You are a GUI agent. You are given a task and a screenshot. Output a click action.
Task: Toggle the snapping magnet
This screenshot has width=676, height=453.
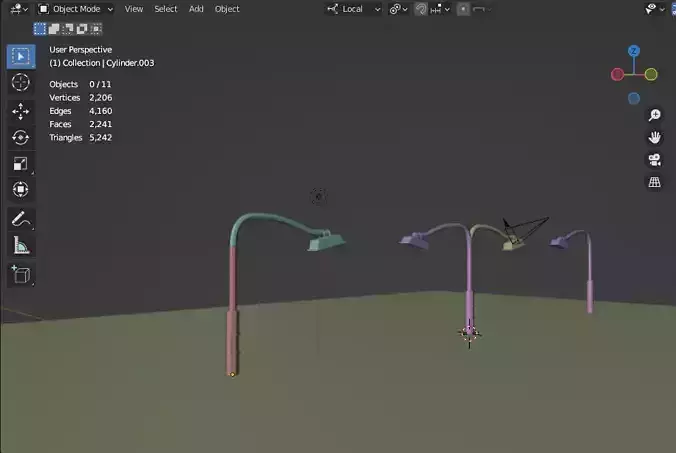click(x=421, y=9)
